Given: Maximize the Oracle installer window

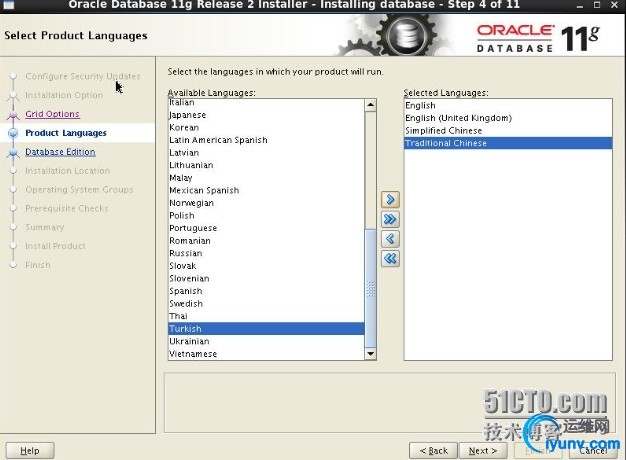Looking at the screenshot, I should pyautogui.click(x=597, y=5).
